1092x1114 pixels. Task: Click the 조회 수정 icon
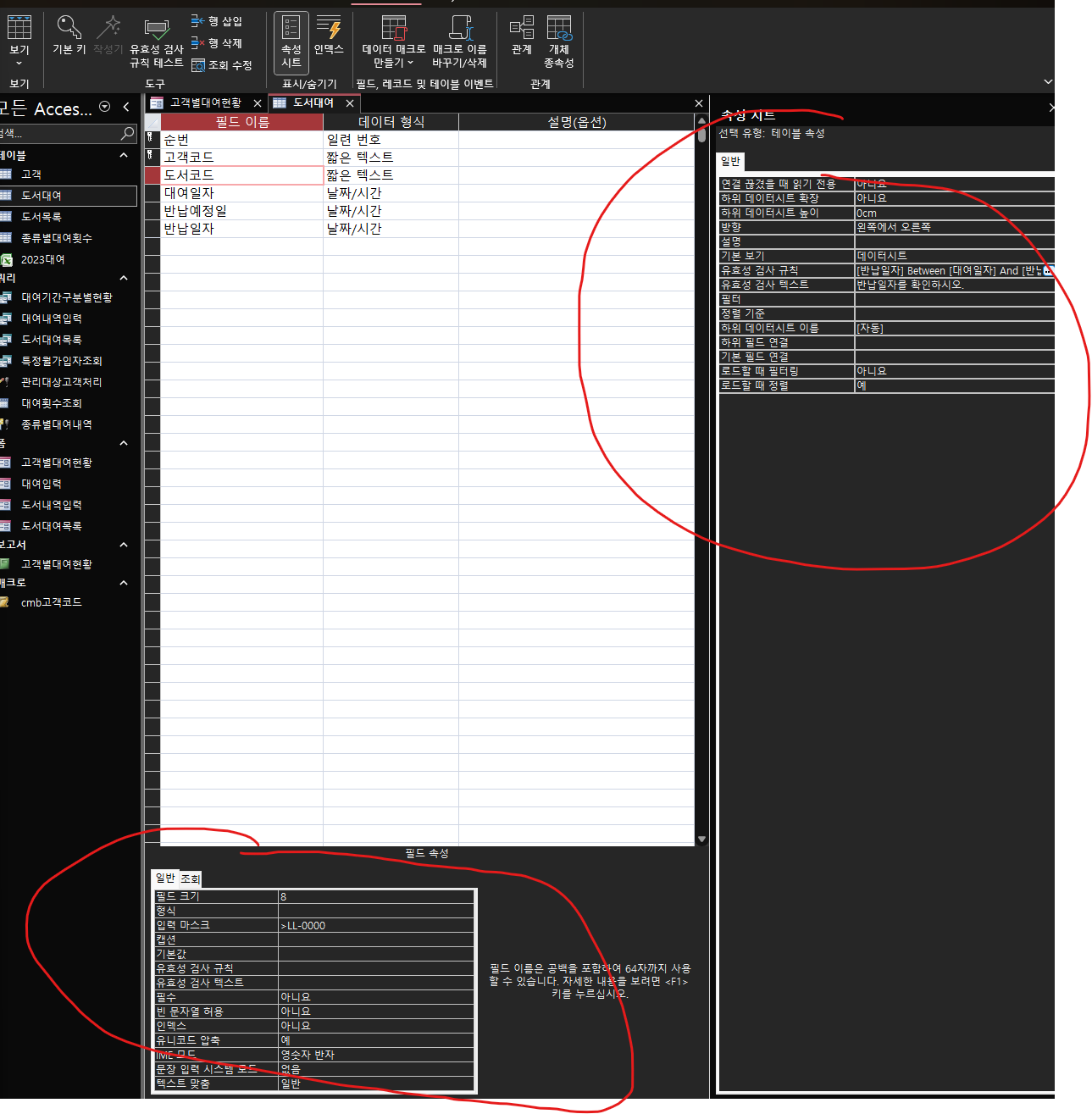pos(222,65)
